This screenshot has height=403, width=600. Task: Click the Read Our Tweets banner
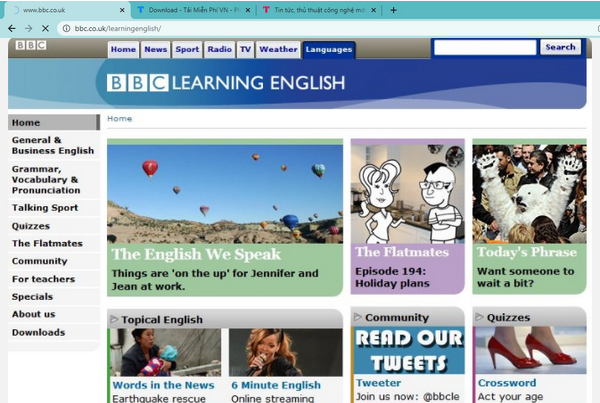409,350
